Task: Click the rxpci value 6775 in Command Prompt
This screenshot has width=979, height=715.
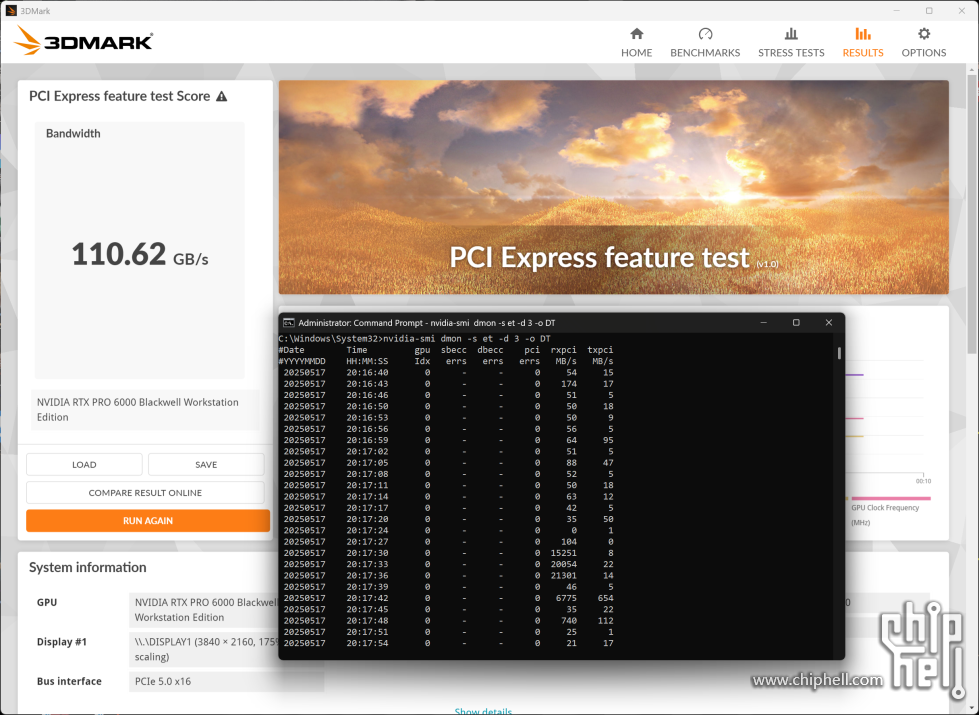Action: [566, 598]
